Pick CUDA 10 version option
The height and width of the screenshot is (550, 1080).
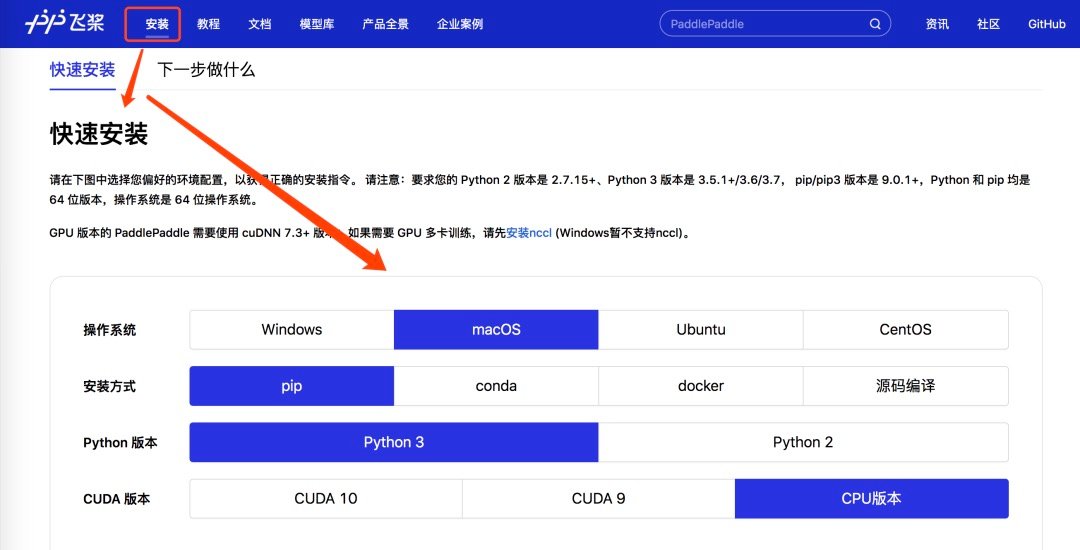click(326, 498)
